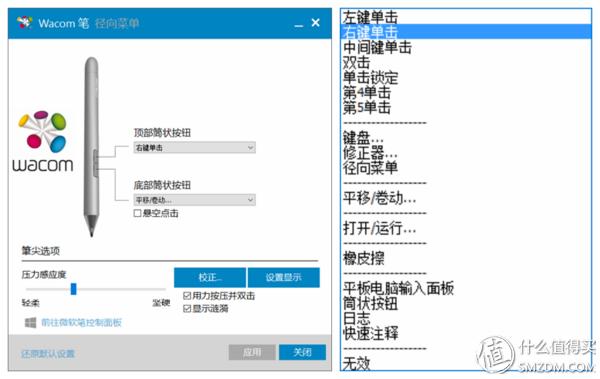Select 左键单击 from the list
This screenshot has width=600, height=379.
[370, 18]
